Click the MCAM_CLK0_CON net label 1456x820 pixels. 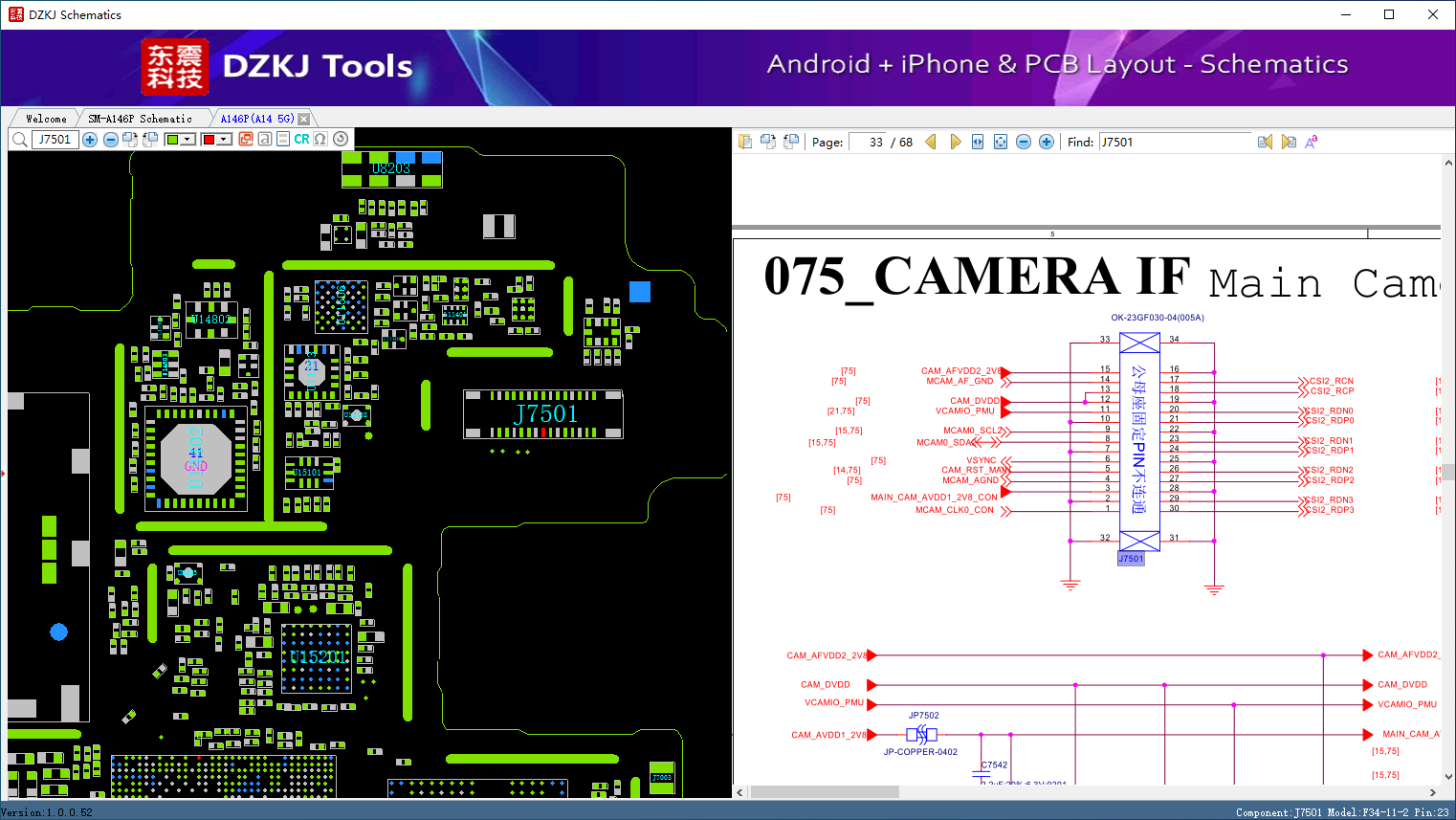[x=955, y=510]
